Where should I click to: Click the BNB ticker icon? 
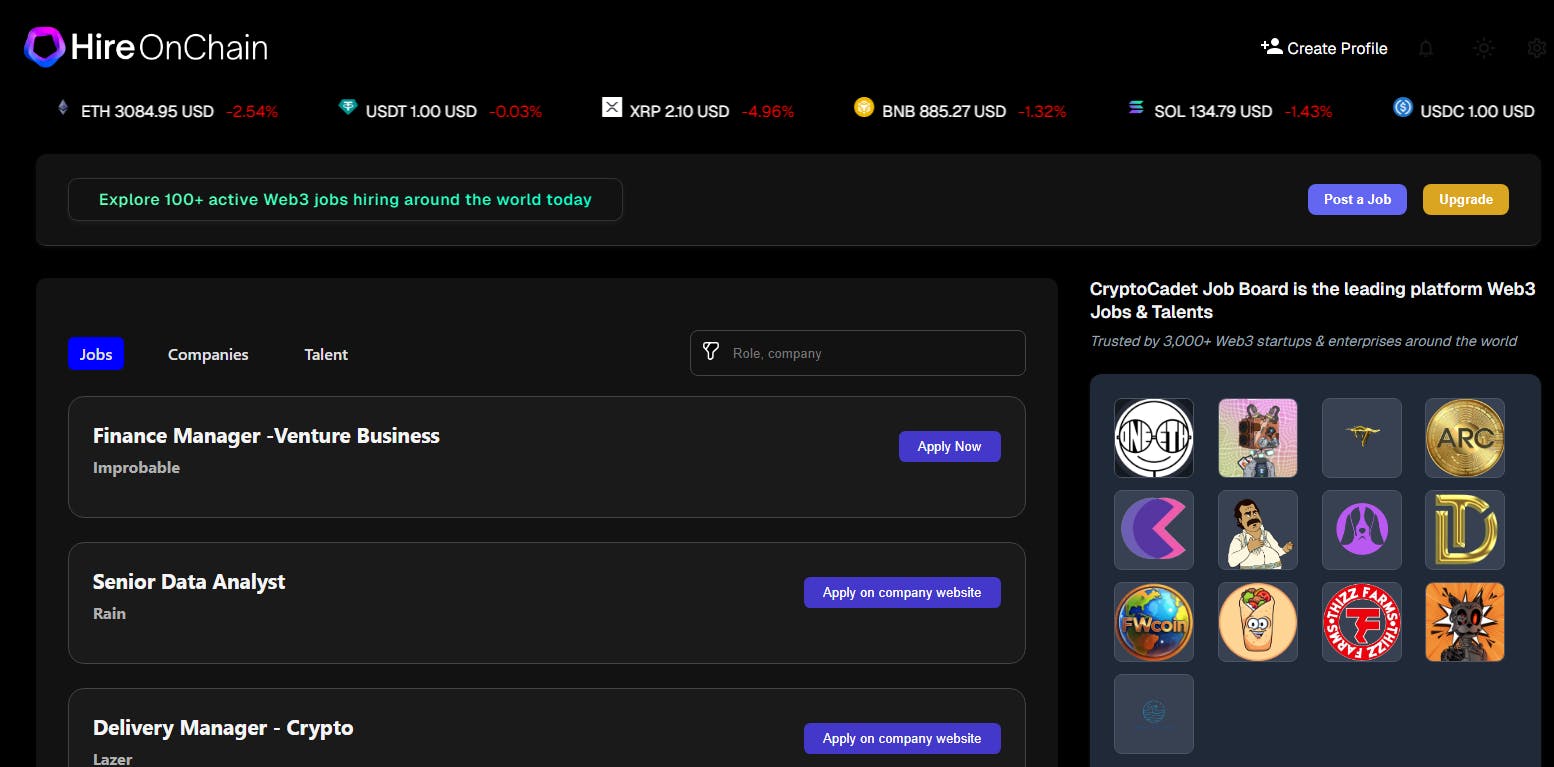(x=864, y=107)
